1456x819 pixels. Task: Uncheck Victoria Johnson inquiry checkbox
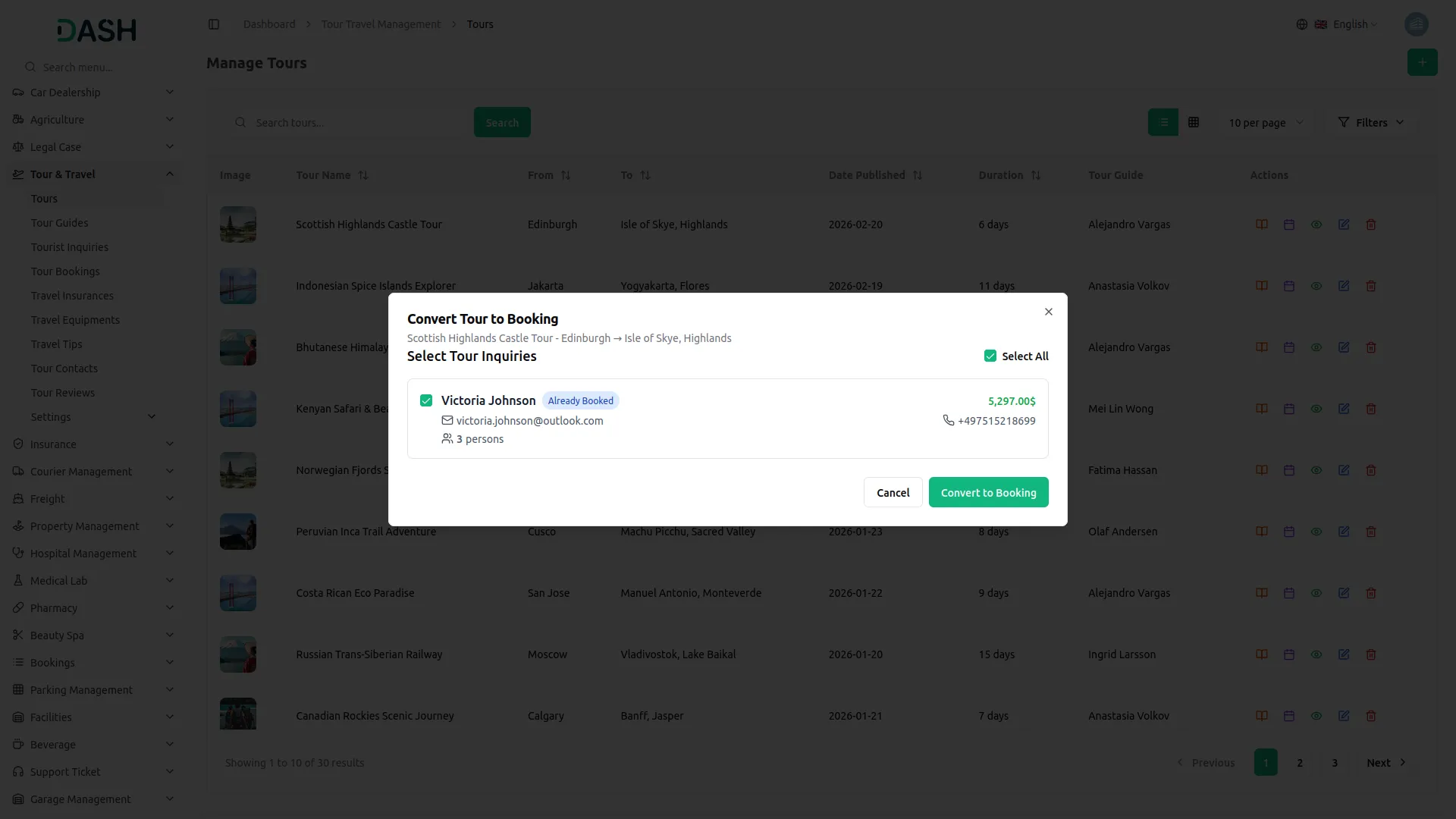[x=426, y=400]
